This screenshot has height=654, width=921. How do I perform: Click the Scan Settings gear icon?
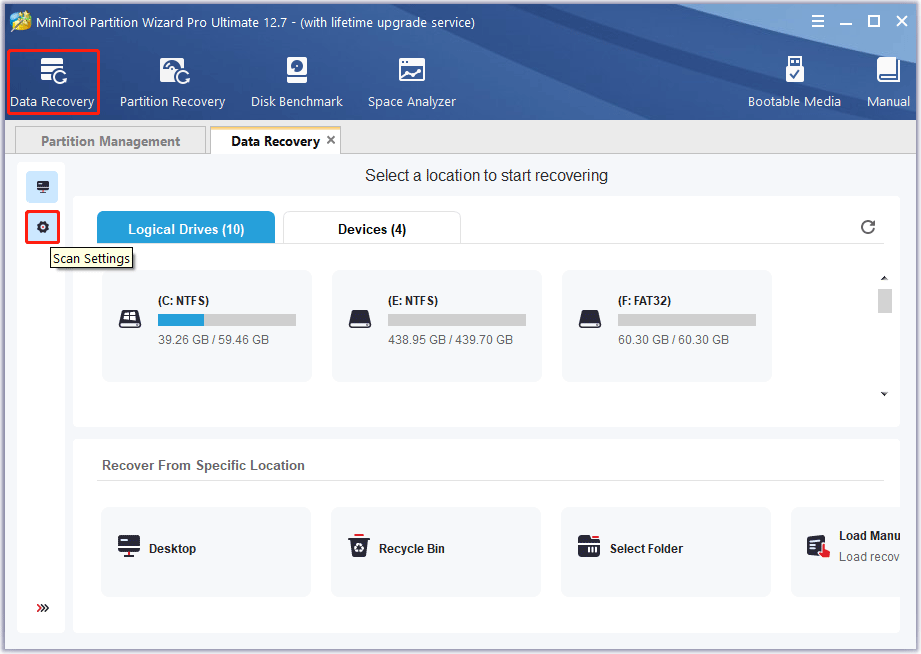(42, 227)
